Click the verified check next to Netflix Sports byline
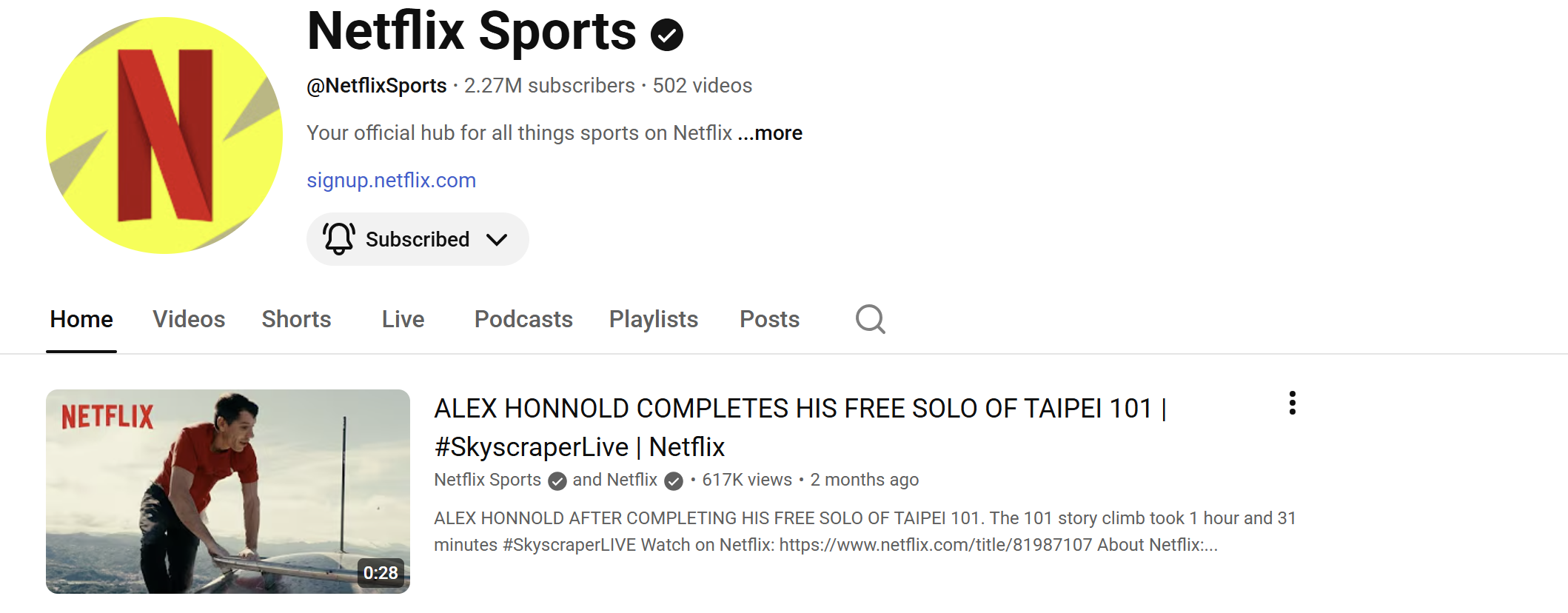 (x=557, y=481)
